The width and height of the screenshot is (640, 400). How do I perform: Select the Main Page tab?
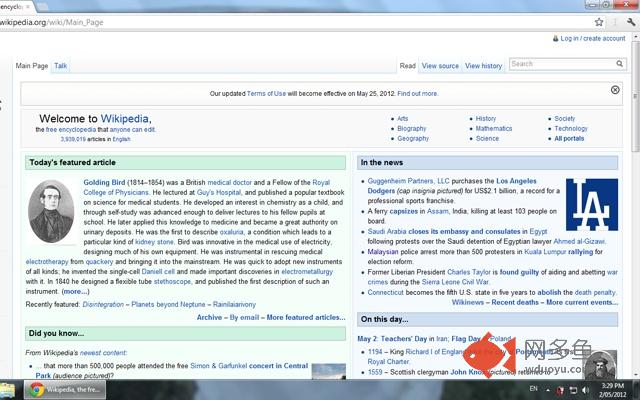[32, 66]
